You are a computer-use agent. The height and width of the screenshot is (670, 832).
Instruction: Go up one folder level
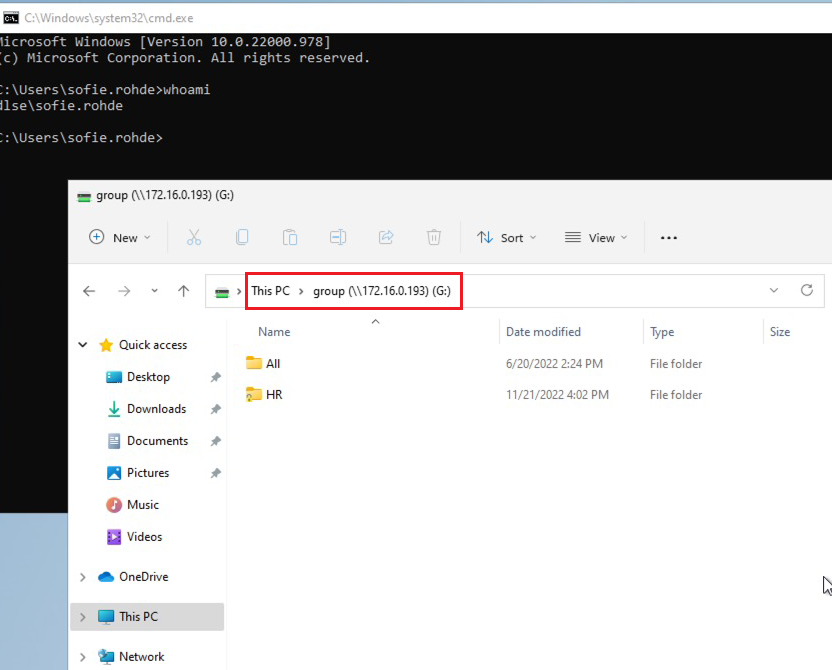[183, 291]
